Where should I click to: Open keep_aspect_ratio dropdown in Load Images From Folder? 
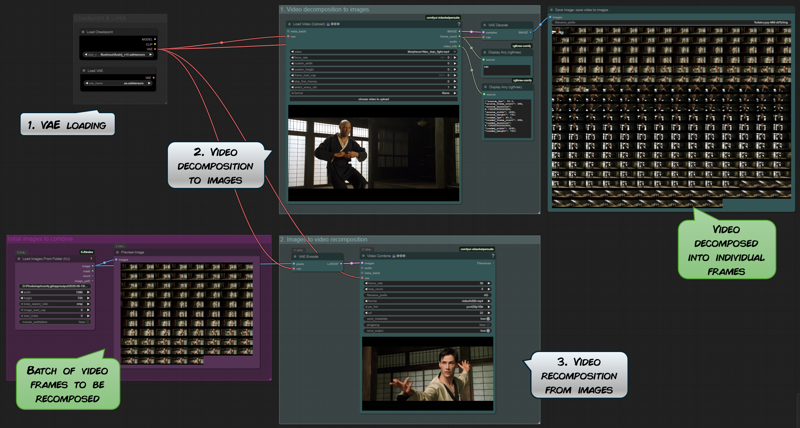coord(55,304)
